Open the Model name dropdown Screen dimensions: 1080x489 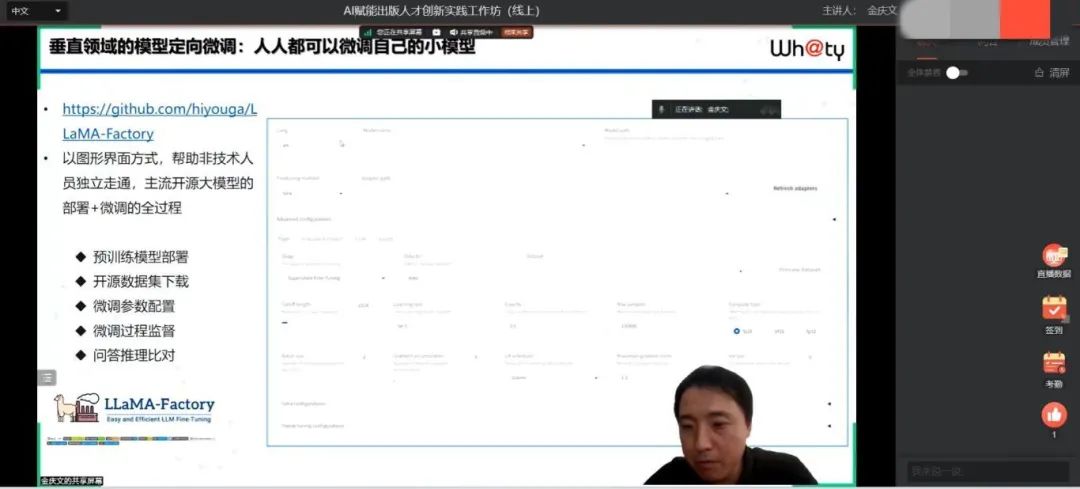click(474, 145)
